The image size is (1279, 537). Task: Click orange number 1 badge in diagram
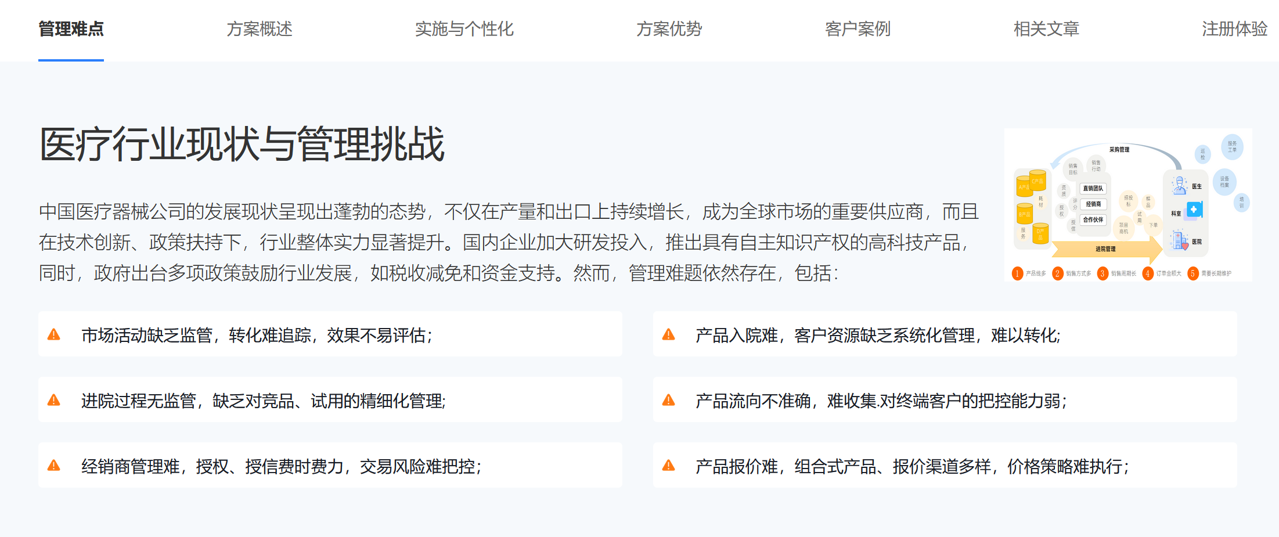coord(1017,273)
